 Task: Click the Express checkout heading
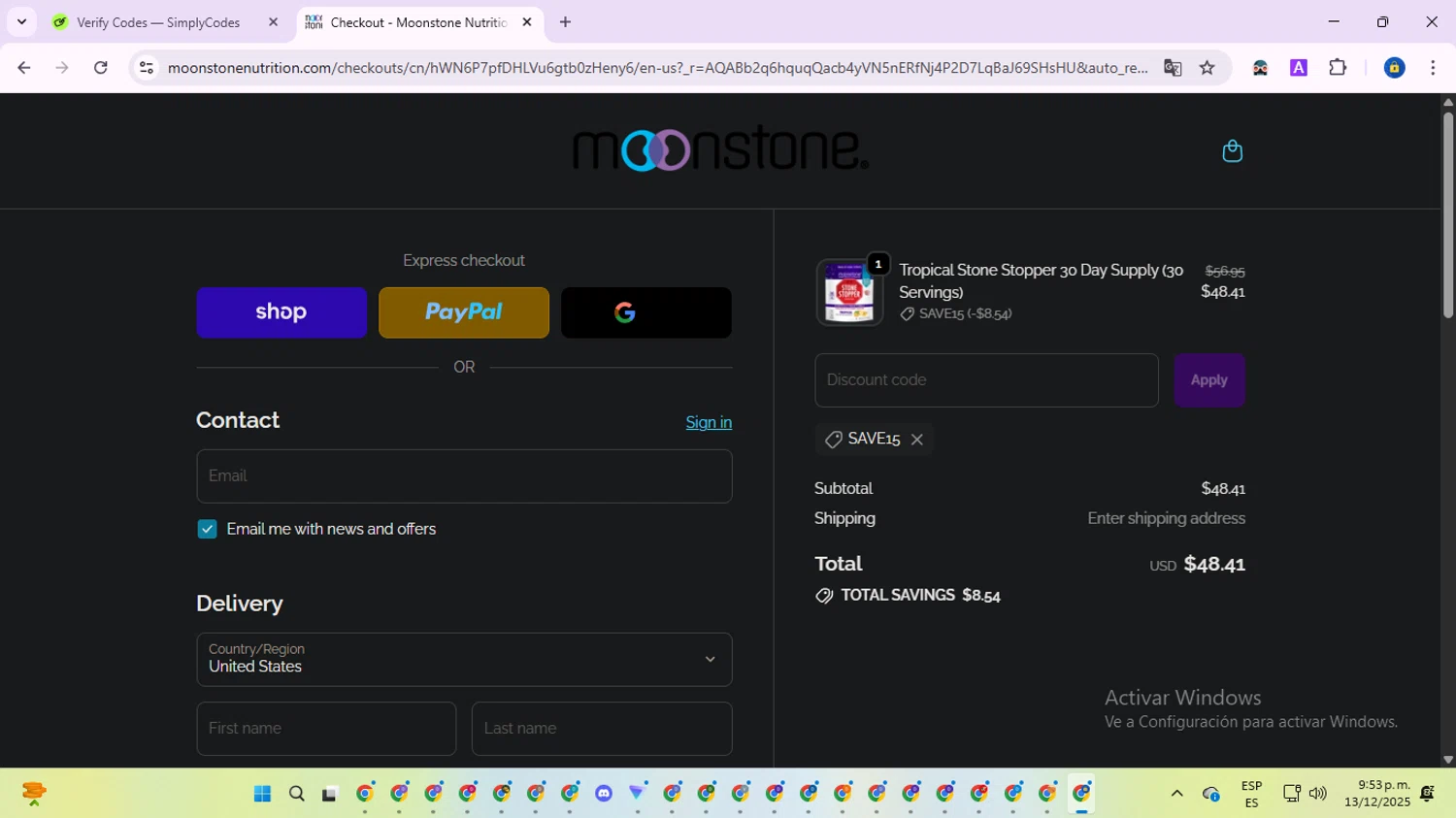coord(464,260)
